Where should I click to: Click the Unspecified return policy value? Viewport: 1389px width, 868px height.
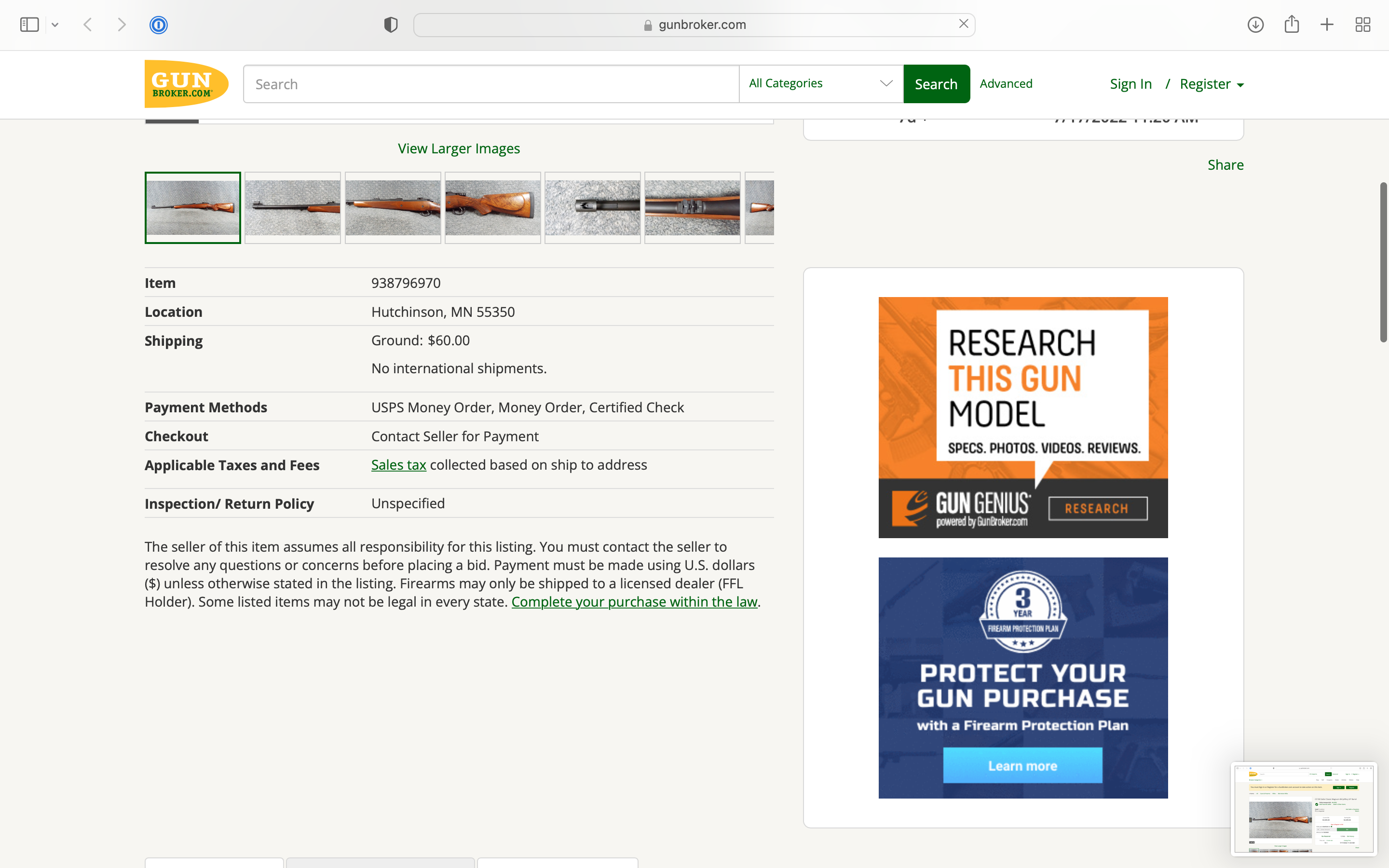pos(408,503)
